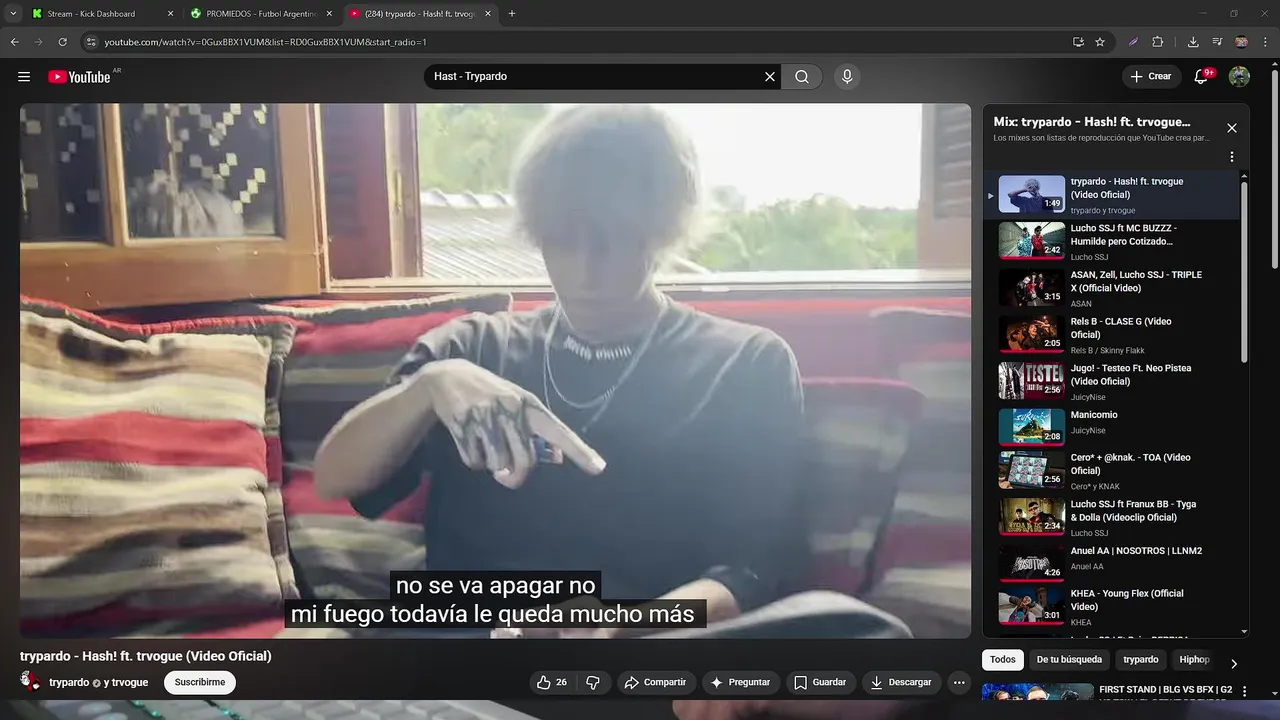This screenshot has width=1280, height=720.
Task: Click the magnifier search button
Action: point(802,77)
